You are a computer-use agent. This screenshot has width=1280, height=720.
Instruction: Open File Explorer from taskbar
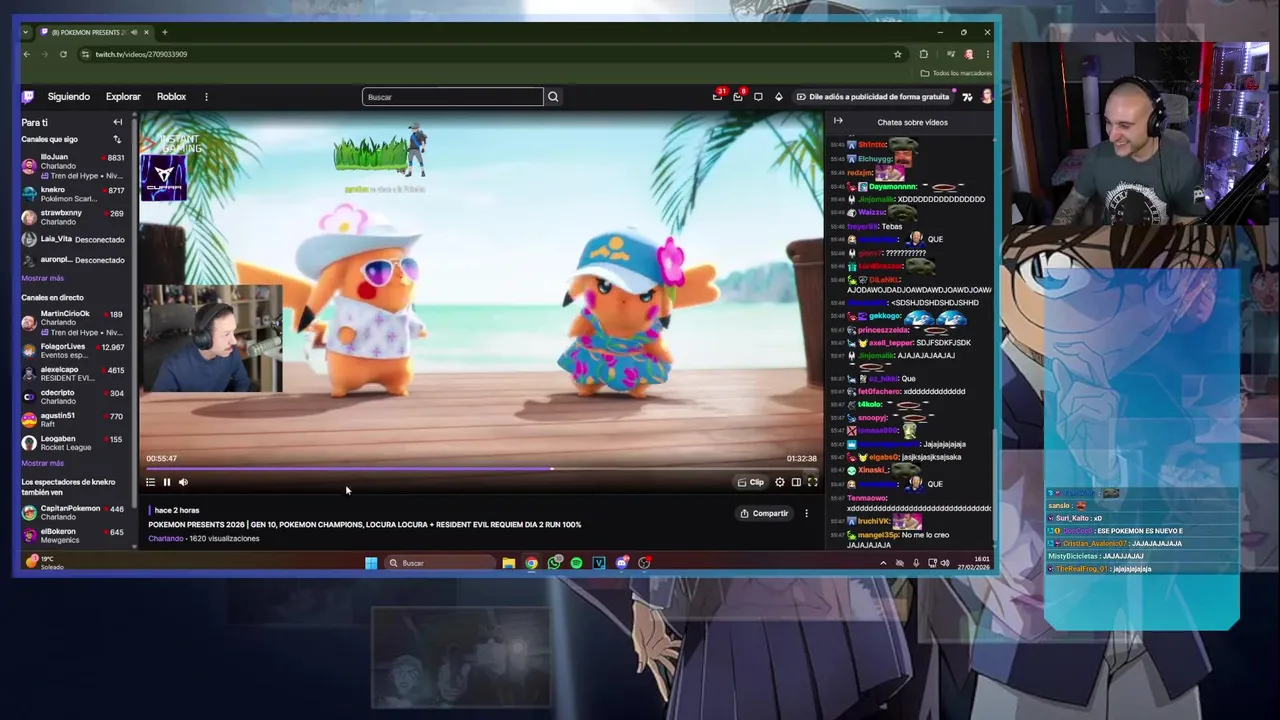point(508,563)
